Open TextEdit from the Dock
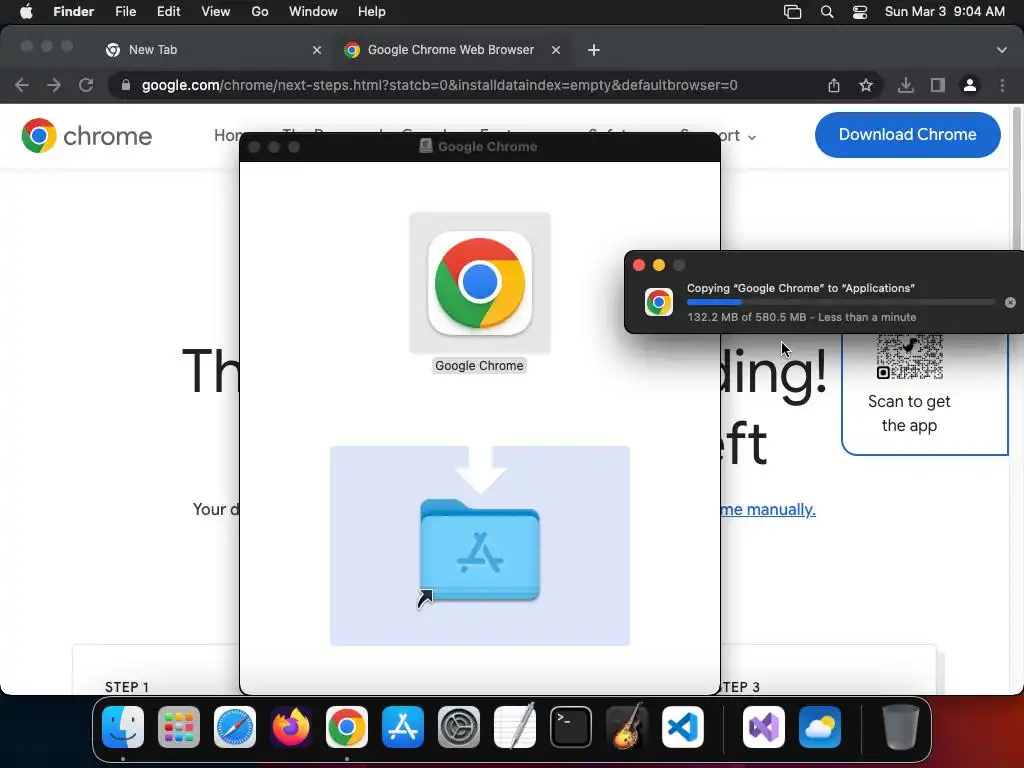This screenshot has height=768, width=1024. click(515, 727)
